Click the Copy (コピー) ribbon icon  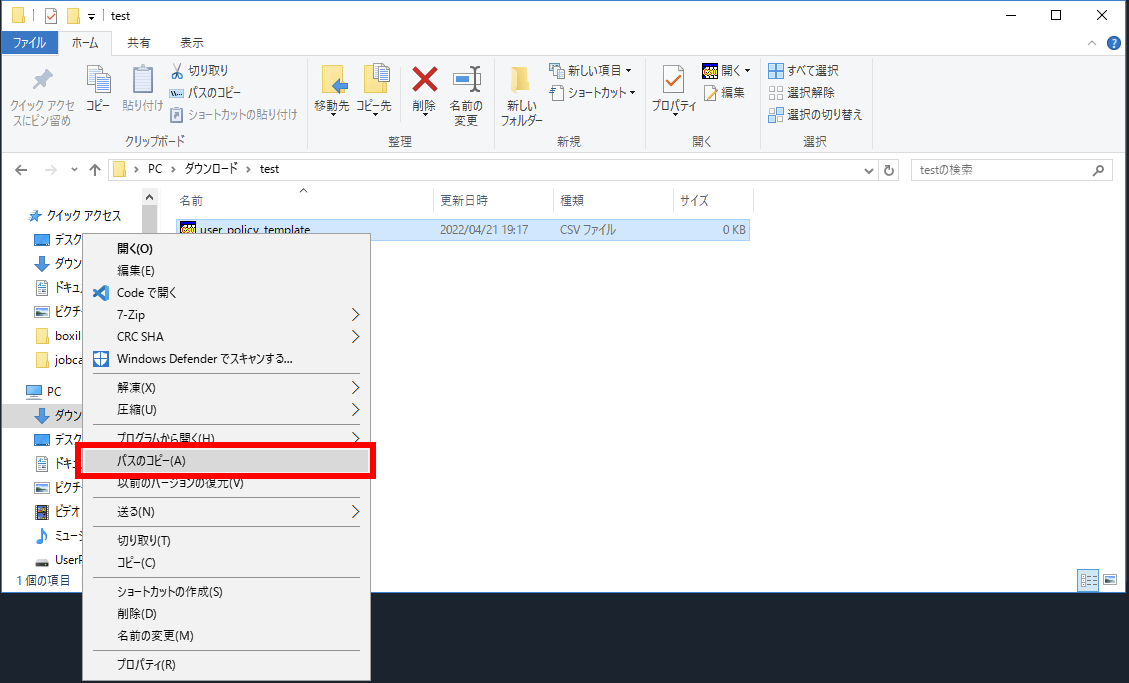98,89
